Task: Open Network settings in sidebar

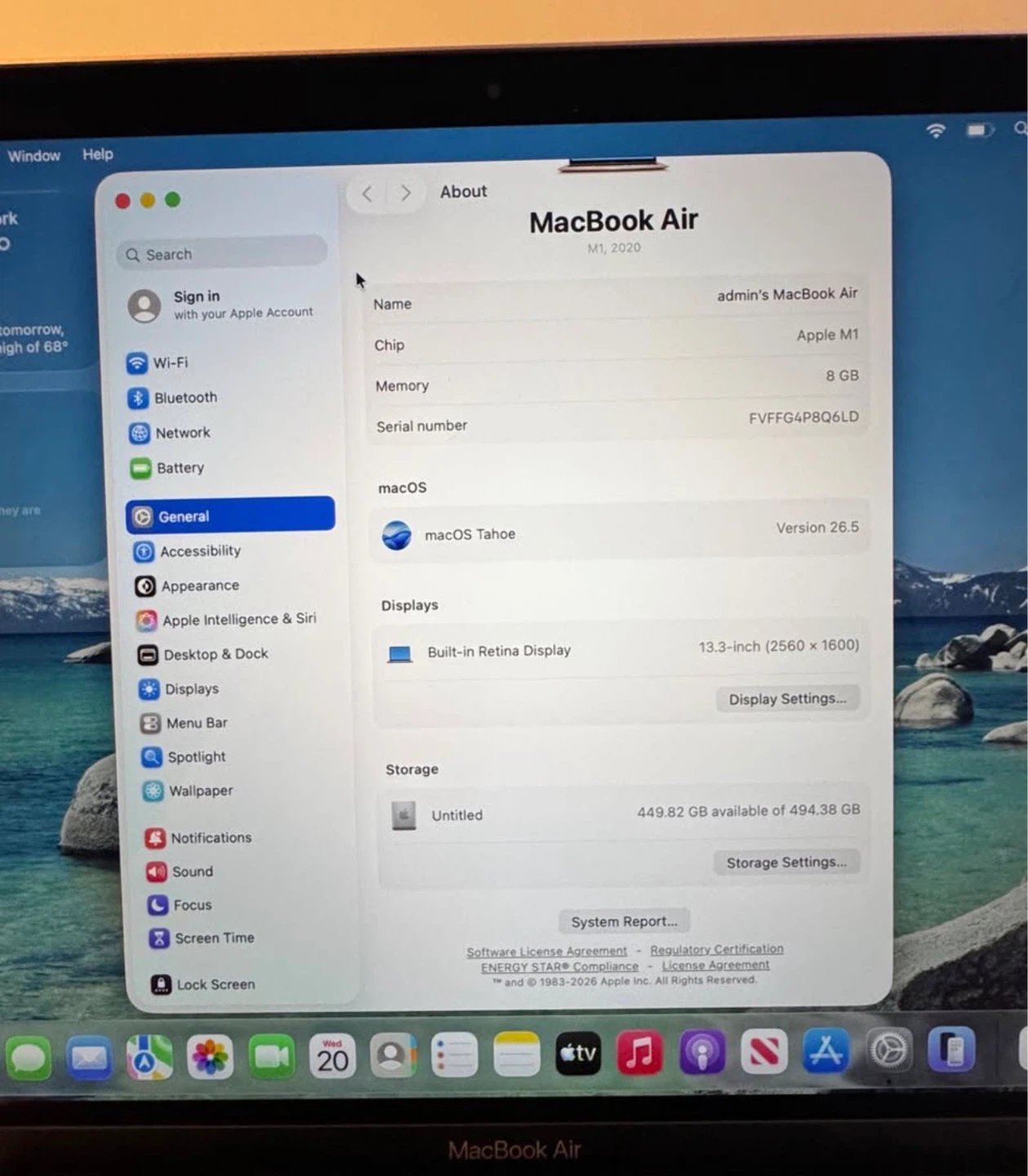Action: [170, 433]
